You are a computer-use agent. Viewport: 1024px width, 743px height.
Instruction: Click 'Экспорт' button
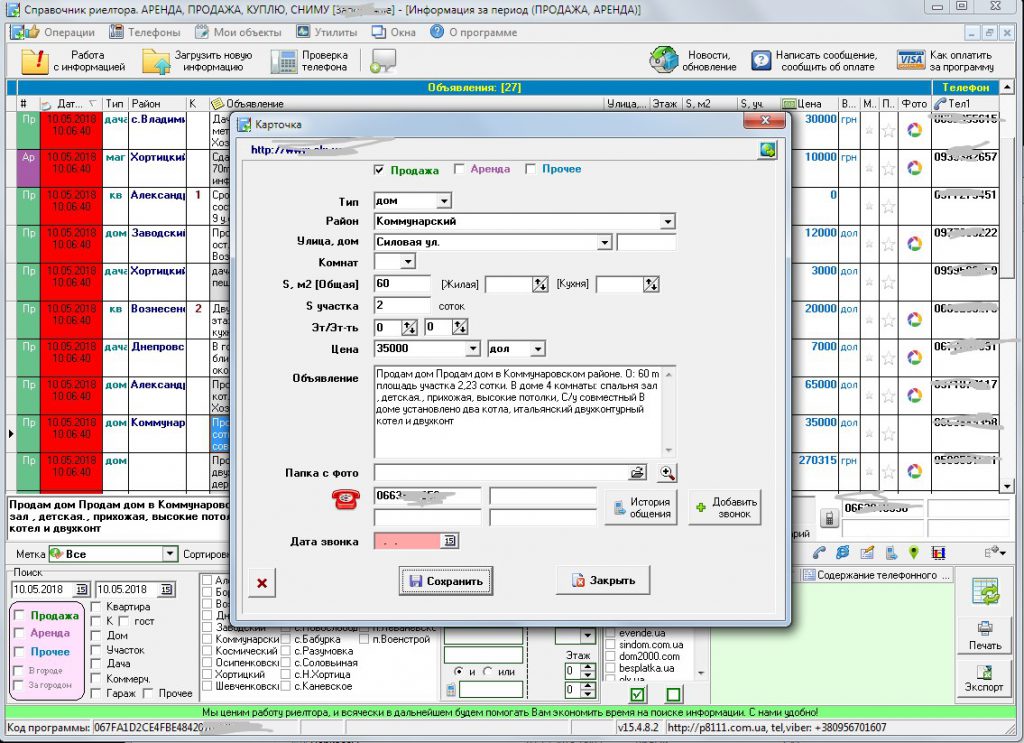(x=985, y=679)
